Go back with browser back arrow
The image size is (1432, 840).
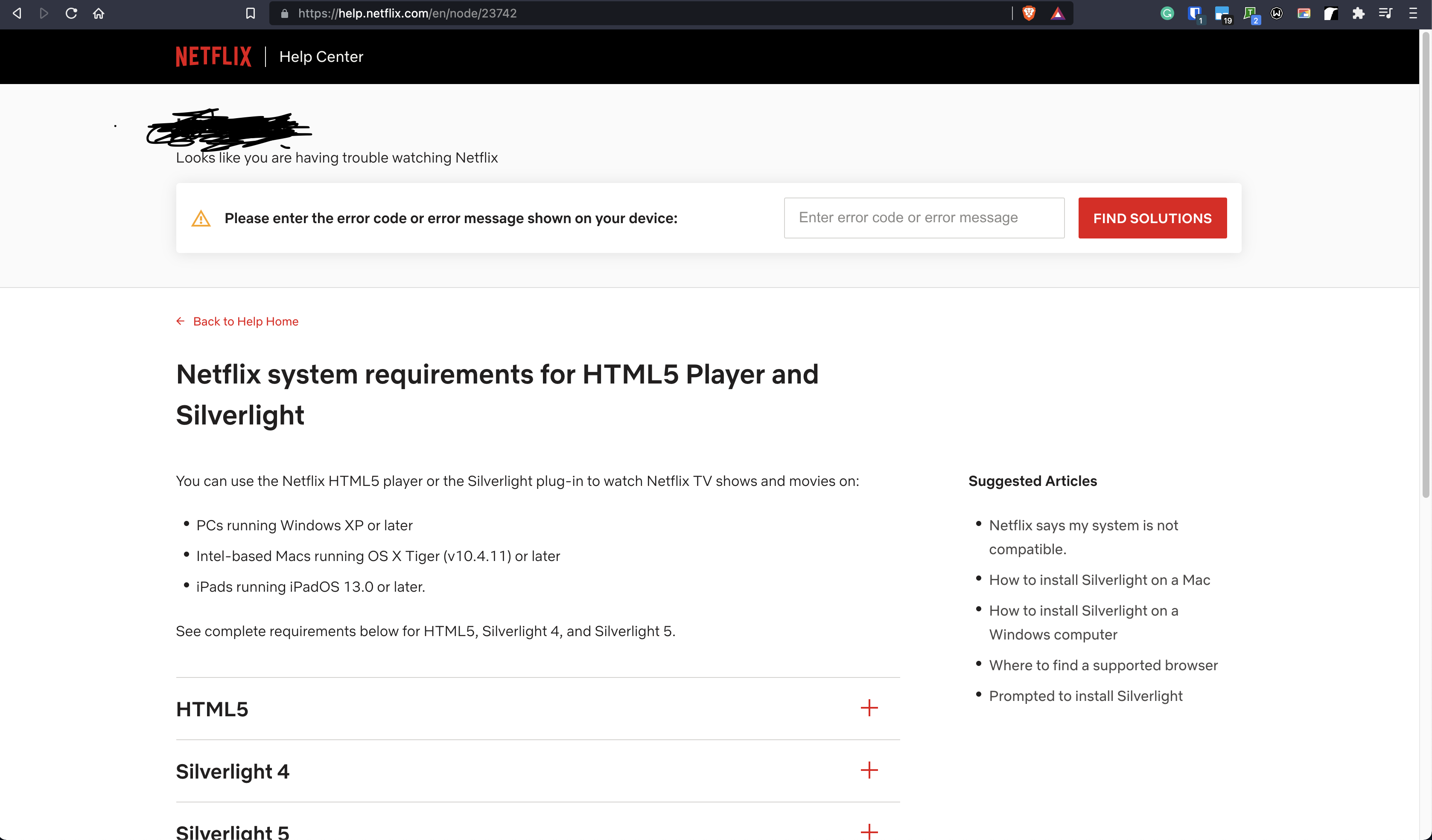point(17,13)
